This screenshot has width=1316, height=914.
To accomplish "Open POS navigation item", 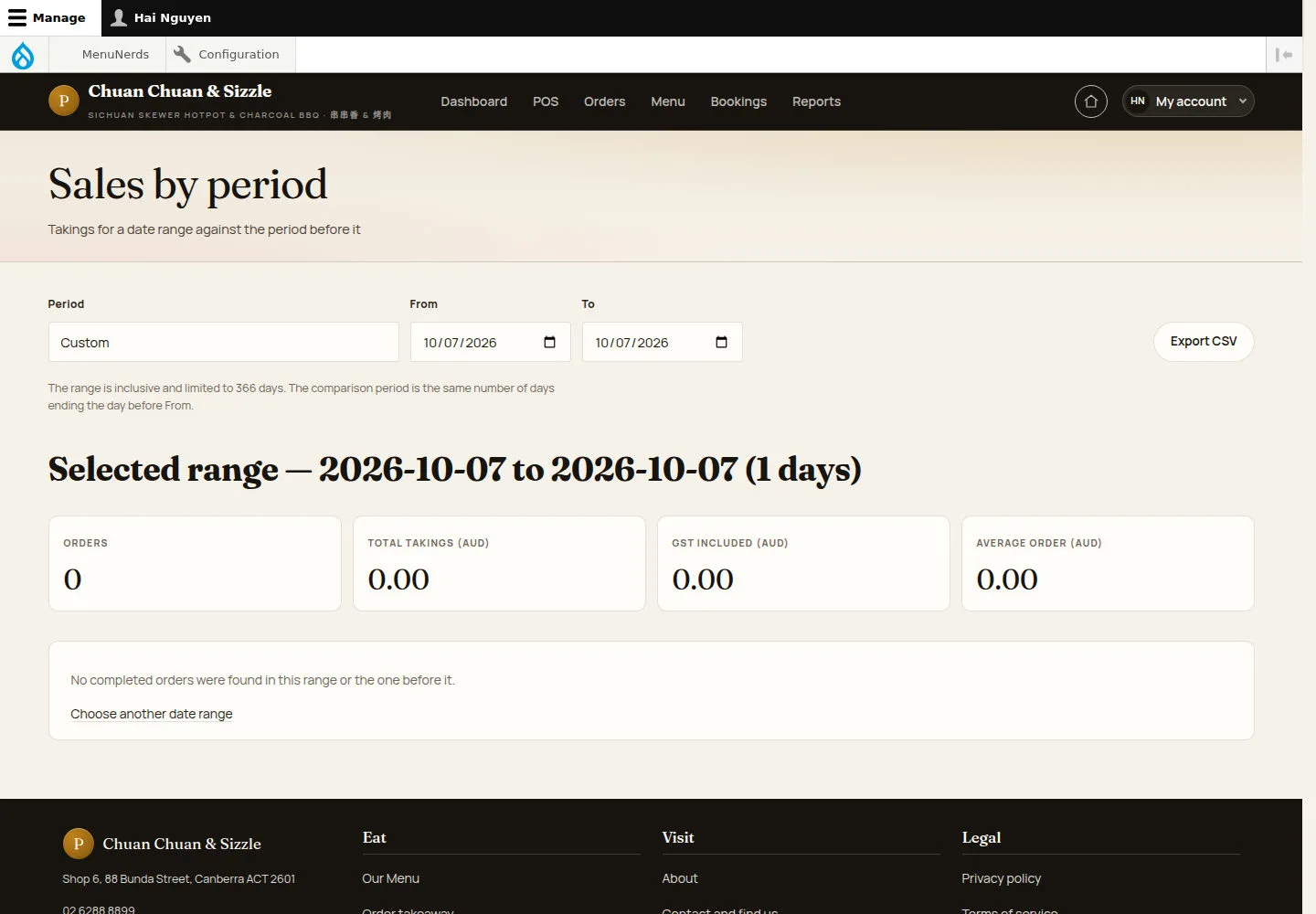I will [x=546, y=101].
